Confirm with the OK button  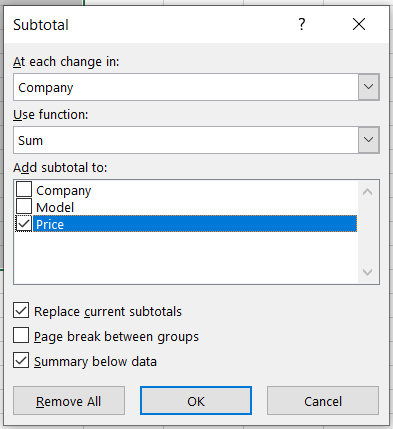point(196,401)
